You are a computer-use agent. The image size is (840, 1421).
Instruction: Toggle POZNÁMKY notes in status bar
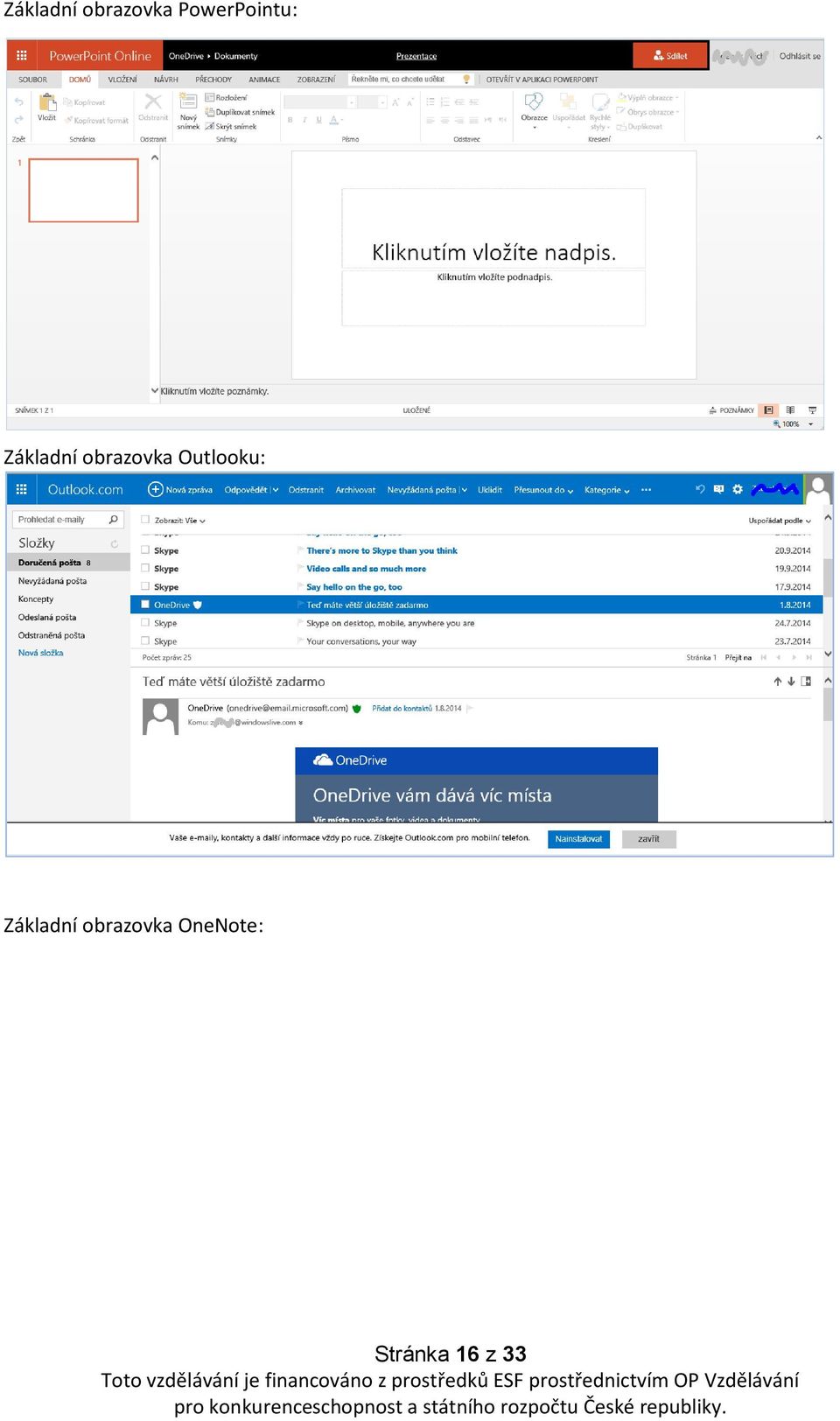click(731, 410)
